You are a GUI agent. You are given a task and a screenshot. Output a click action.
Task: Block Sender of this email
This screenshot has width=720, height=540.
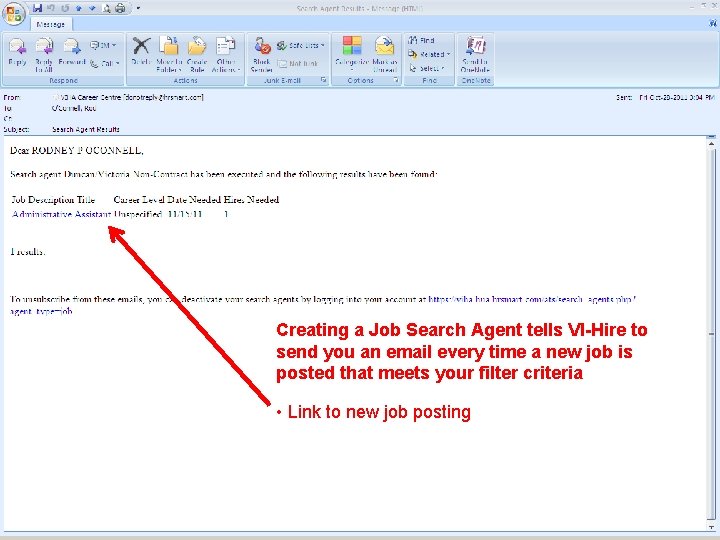(x=262, y=53)
